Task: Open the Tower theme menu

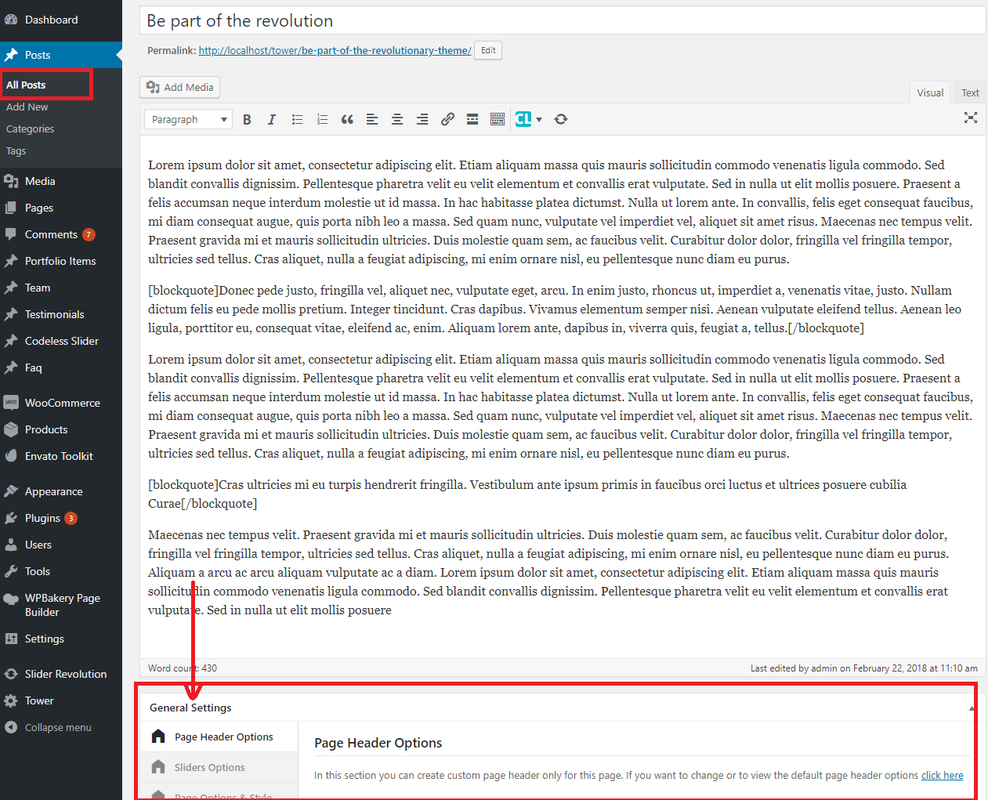Action: (x=61, y=700)
